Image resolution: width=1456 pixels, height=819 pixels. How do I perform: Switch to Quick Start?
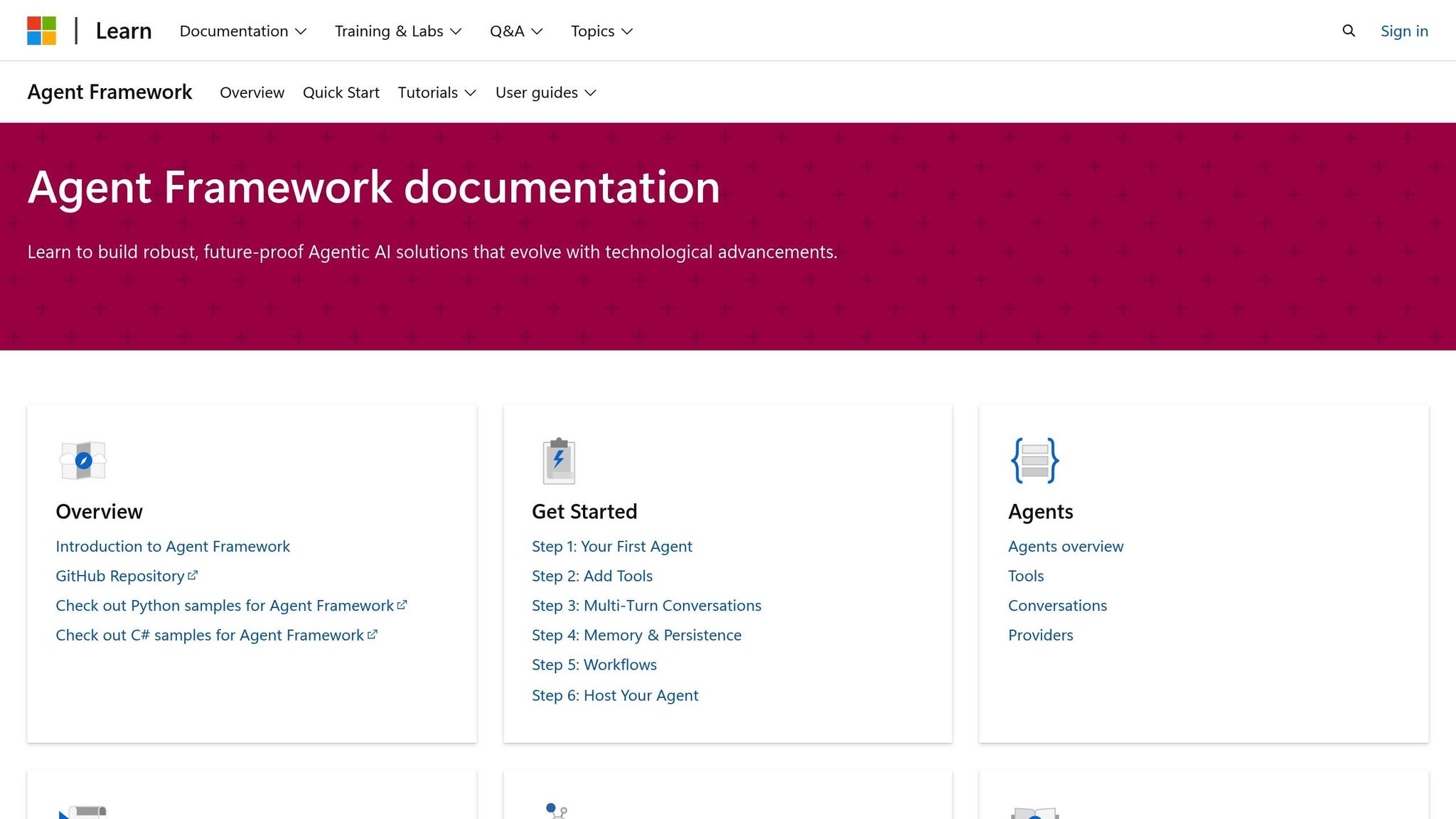coord(341,92)
